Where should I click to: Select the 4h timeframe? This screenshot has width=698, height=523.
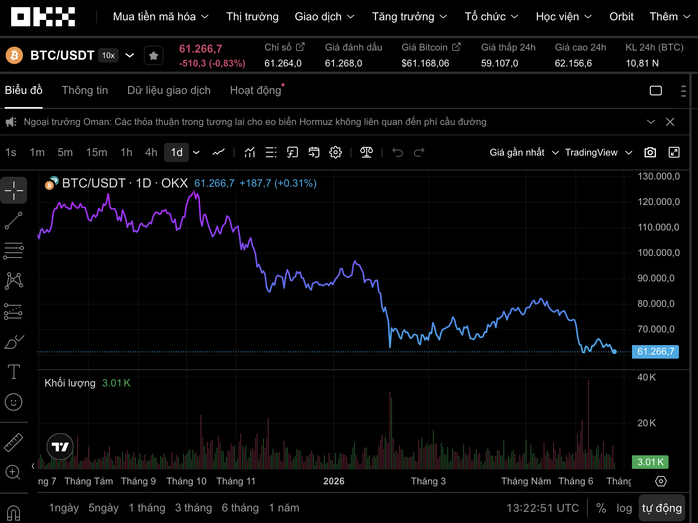click(151, 153)
